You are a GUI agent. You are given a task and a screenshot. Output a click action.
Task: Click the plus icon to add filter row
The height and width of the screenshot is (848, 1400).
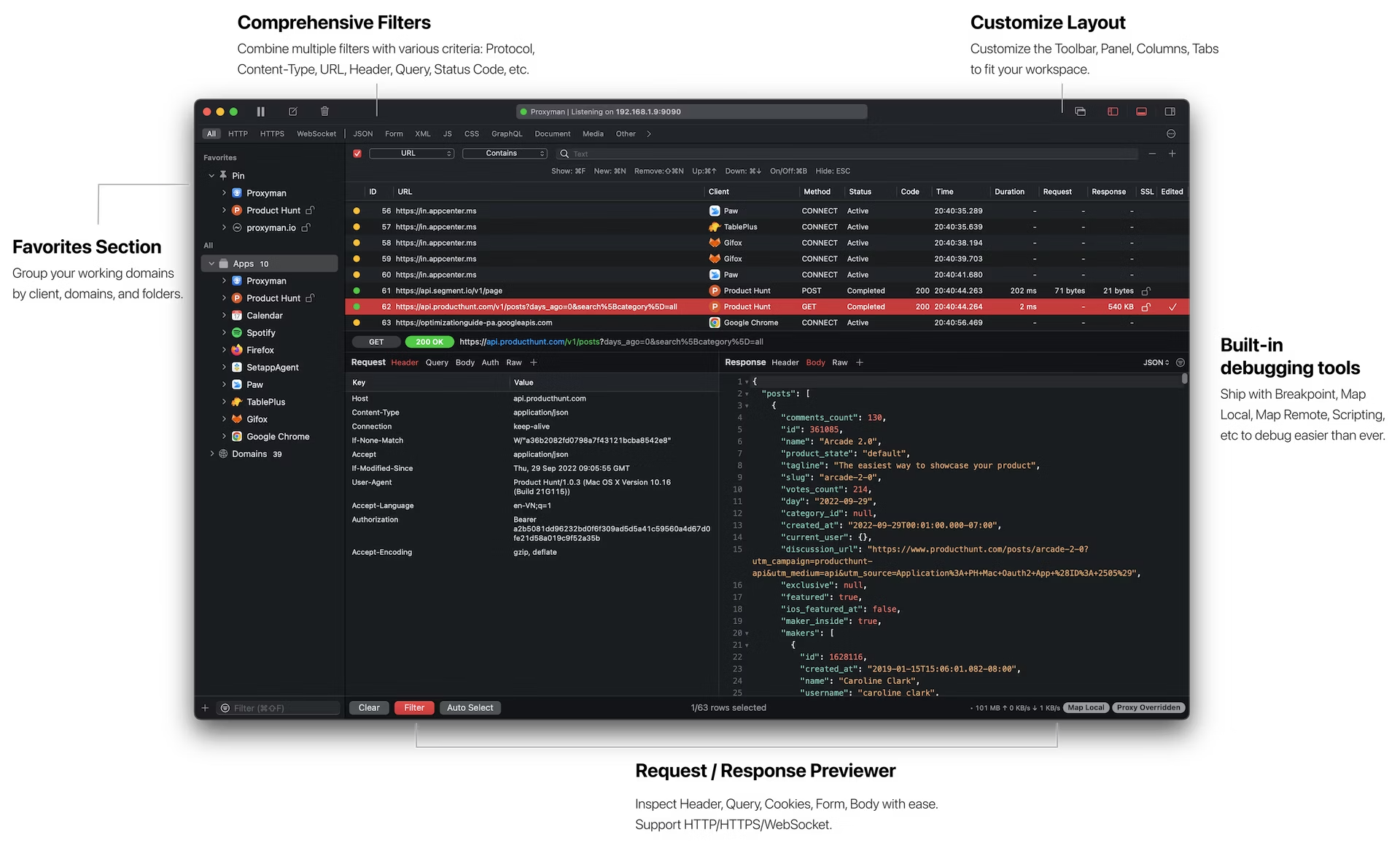1172,153
